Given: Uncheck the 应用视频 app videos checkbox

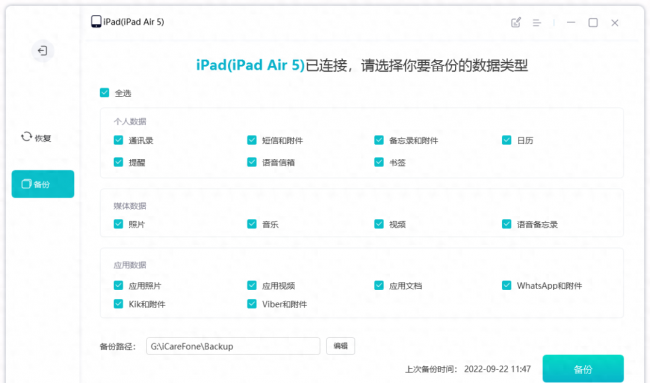Looking at the screenshot, I should point(252,285).
